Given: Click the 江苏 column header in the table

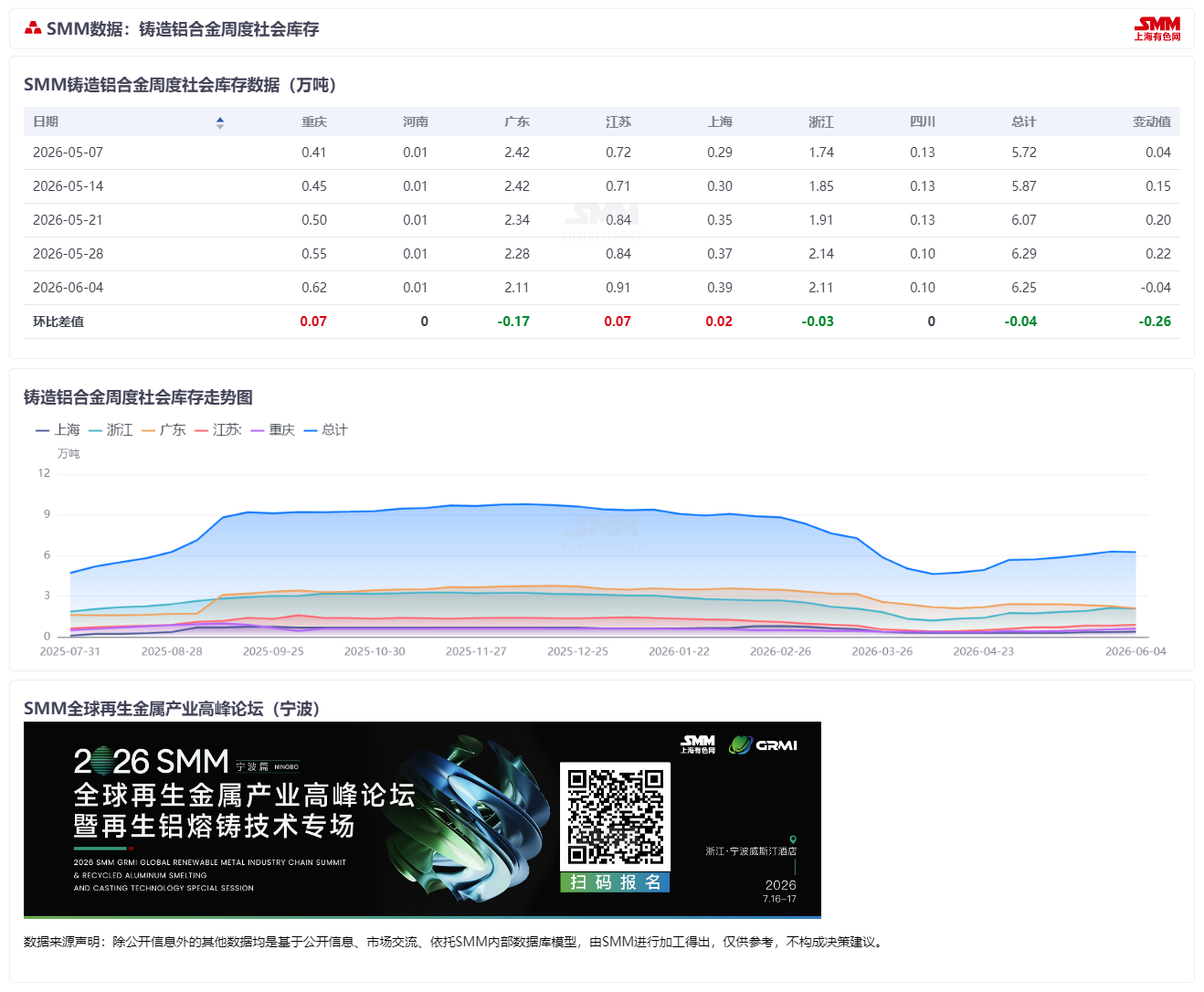Looking at the screenshot, I should [618, 121].
